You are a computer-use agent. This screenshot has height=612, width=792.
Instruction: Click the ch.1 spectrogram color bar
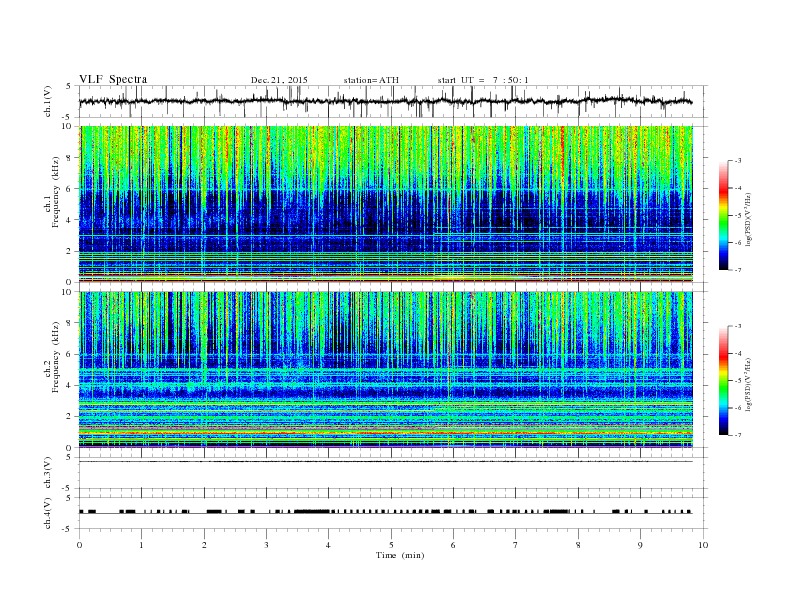click(723, 216)
